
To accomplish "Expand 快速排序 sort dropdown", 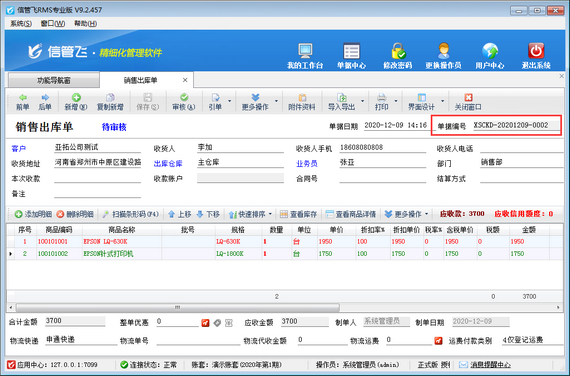I will 270,214.
